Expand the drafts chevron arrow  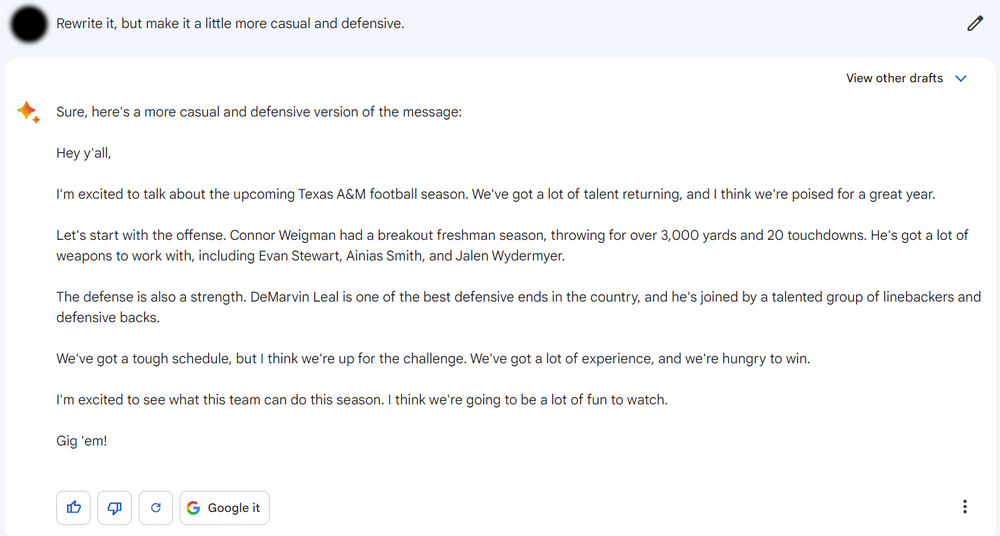[962, 78]
